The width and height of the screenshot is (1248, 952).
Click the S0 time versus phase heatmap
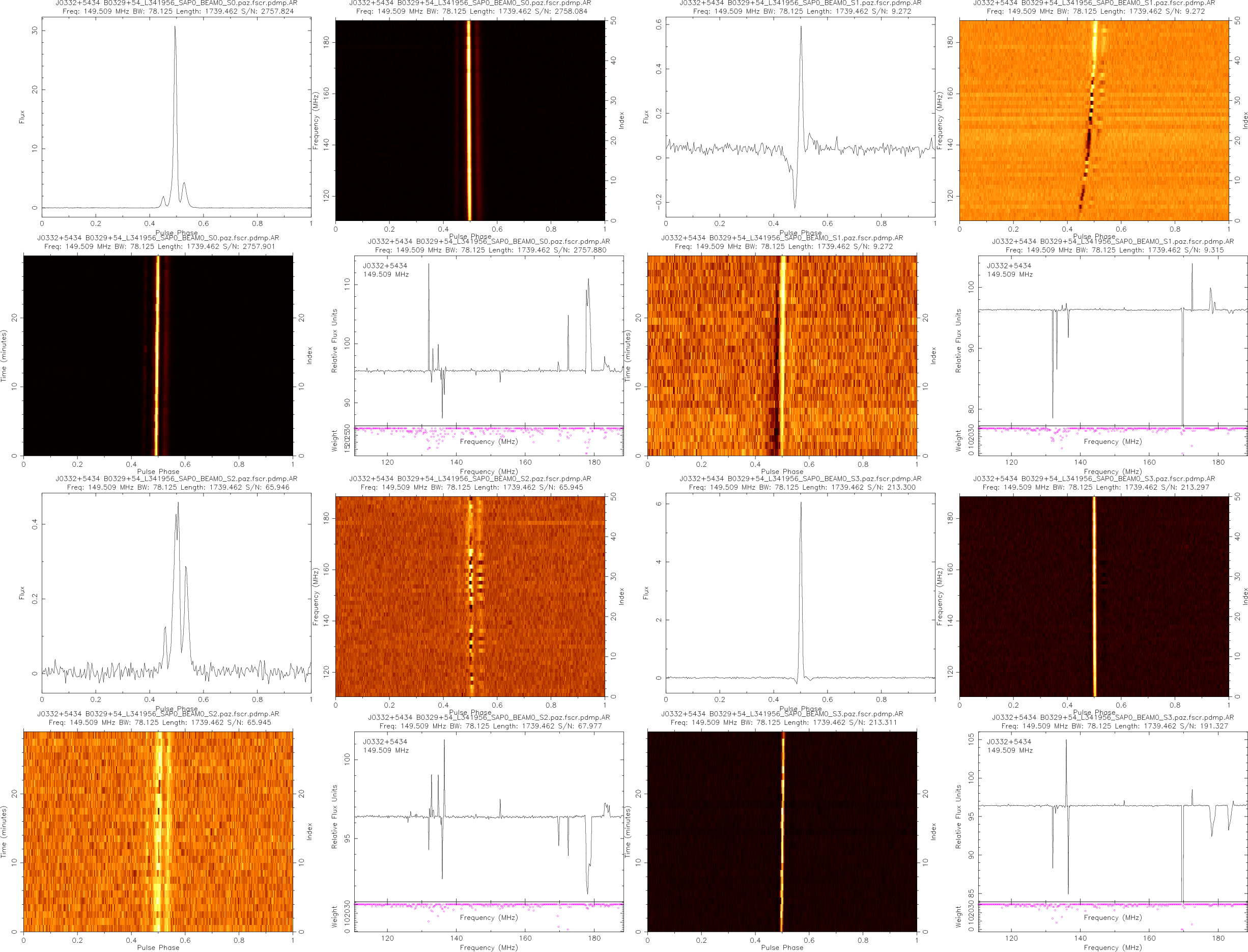point(158,355)
